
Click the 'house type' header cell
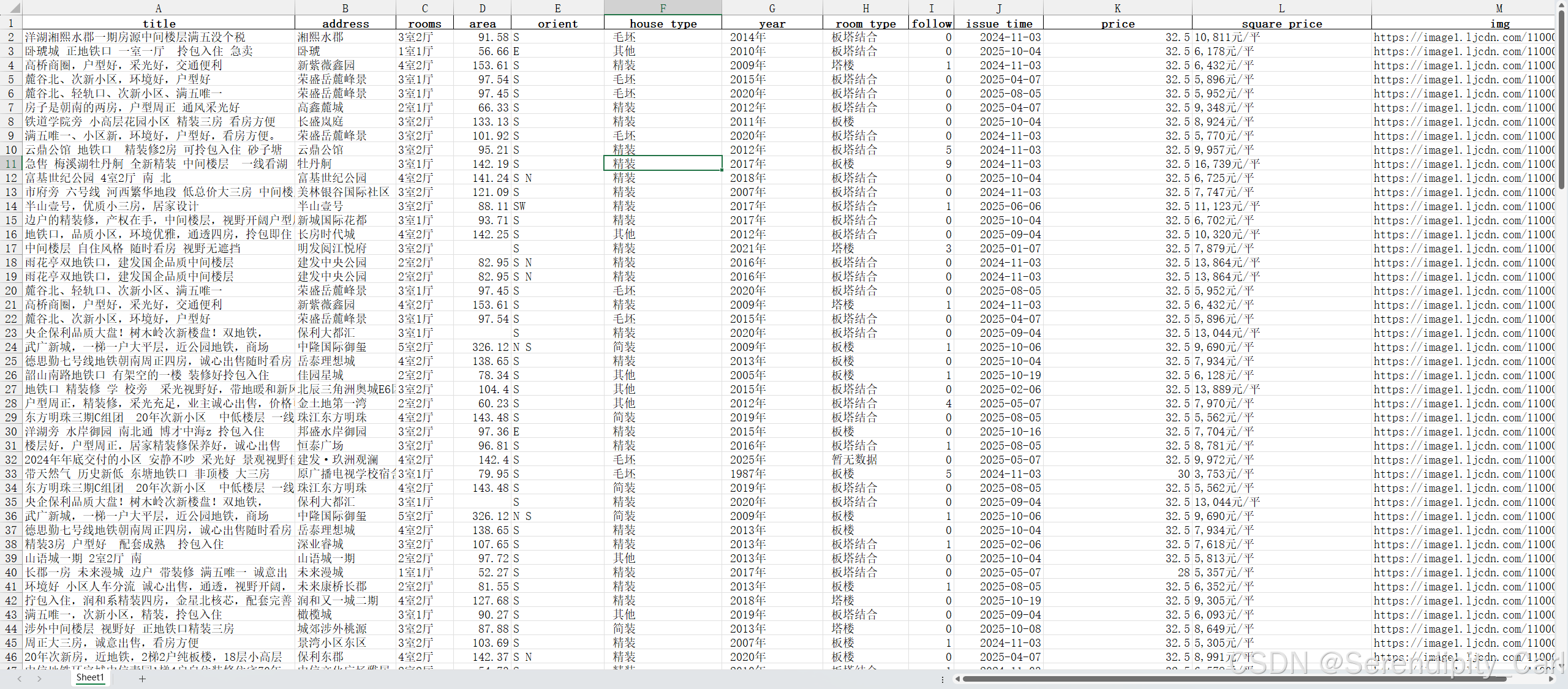tap(663, 24)
